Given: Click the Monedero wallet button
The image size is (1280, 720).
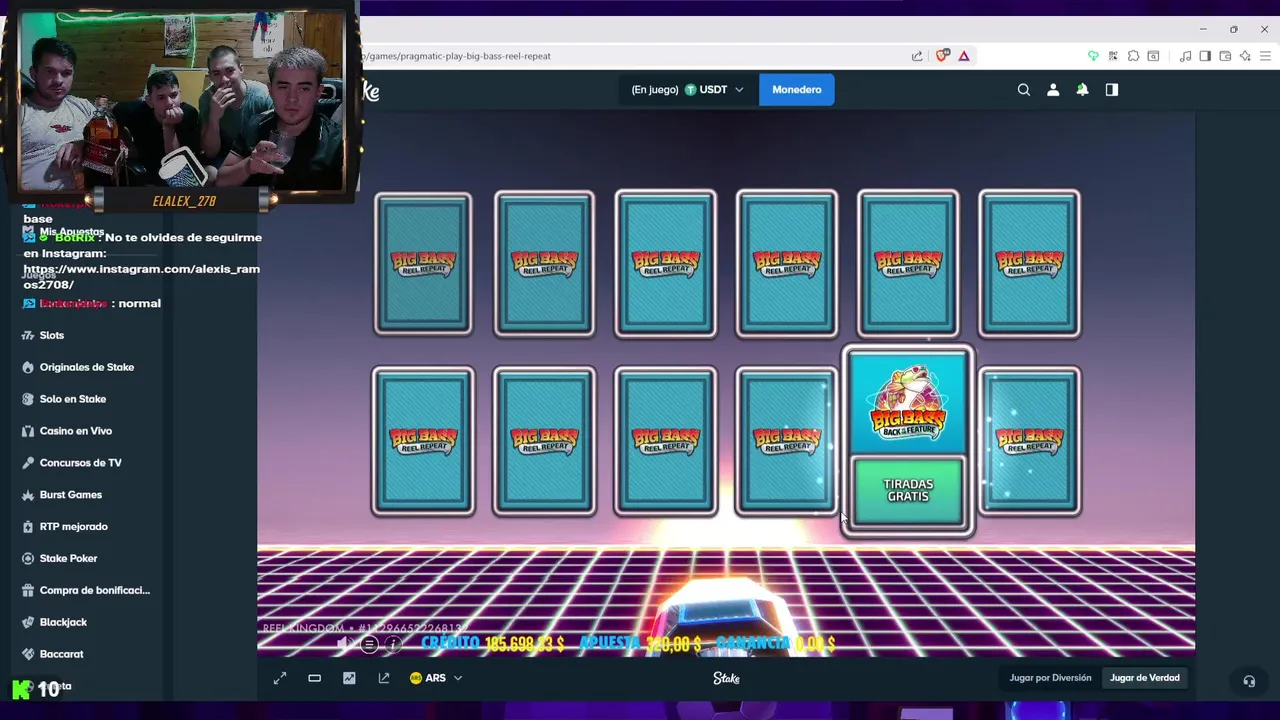Looking at the screenshot, I should [797, 90].
